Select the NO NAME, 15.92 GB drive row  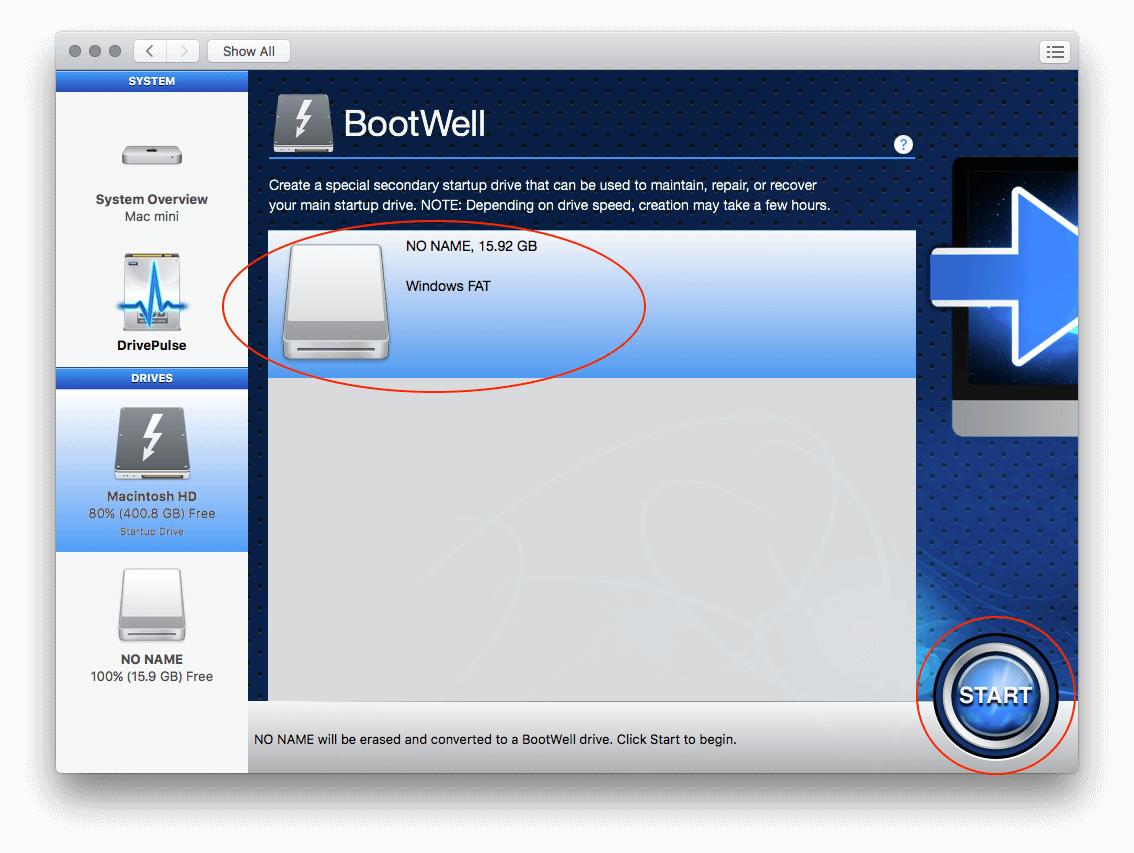(x=590, y=246)
